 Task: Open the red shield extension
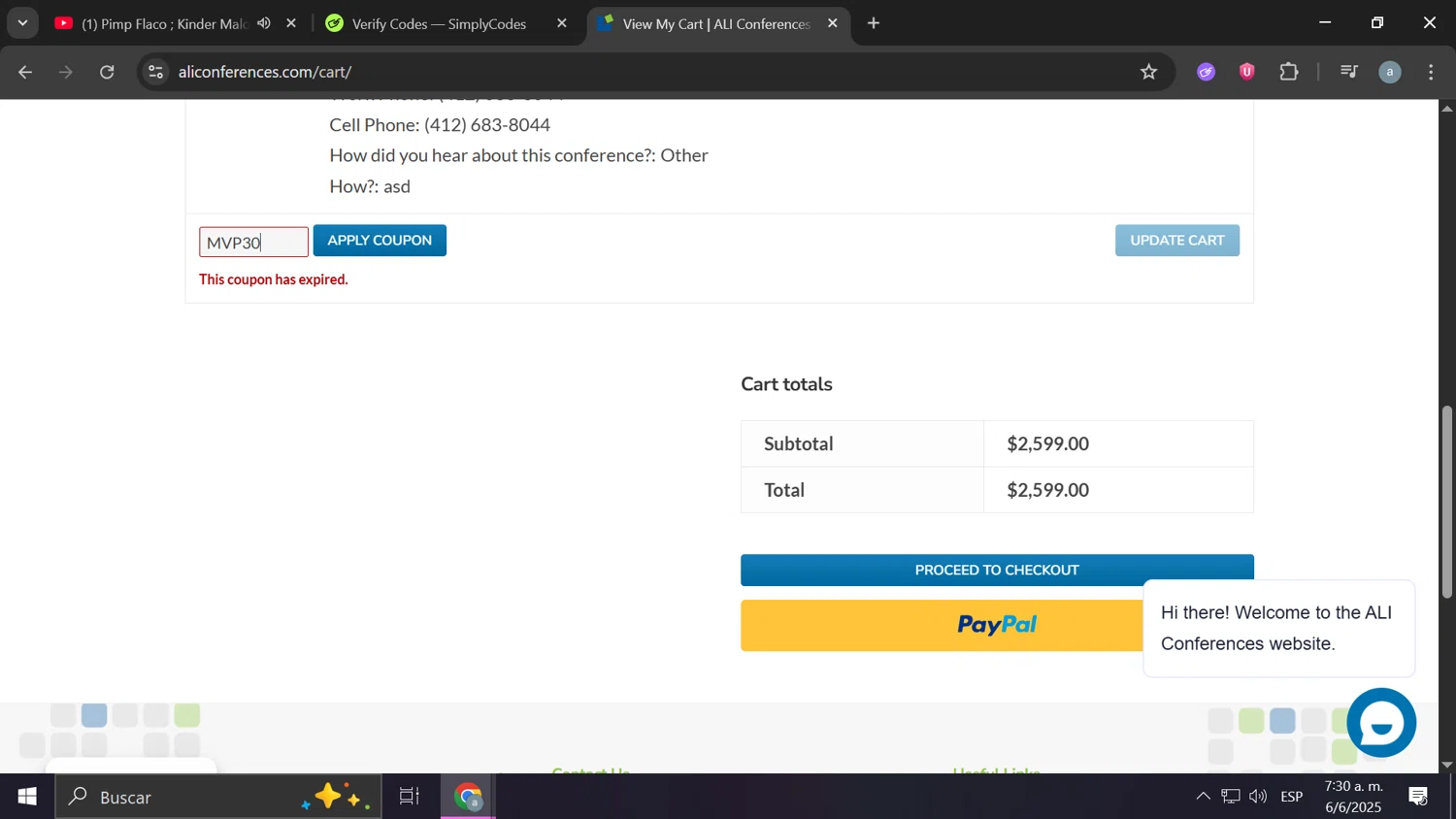[x=1247, y=72]
